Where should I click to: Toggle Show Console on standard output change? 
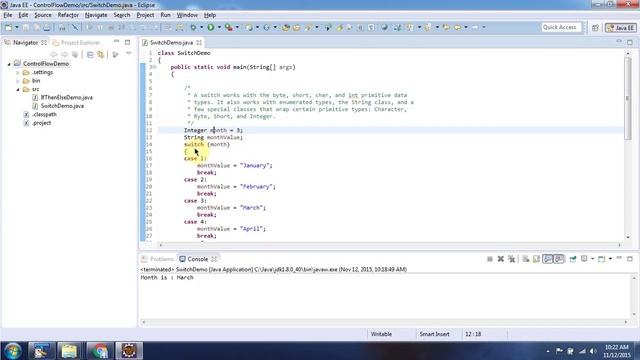coord(548,259)
